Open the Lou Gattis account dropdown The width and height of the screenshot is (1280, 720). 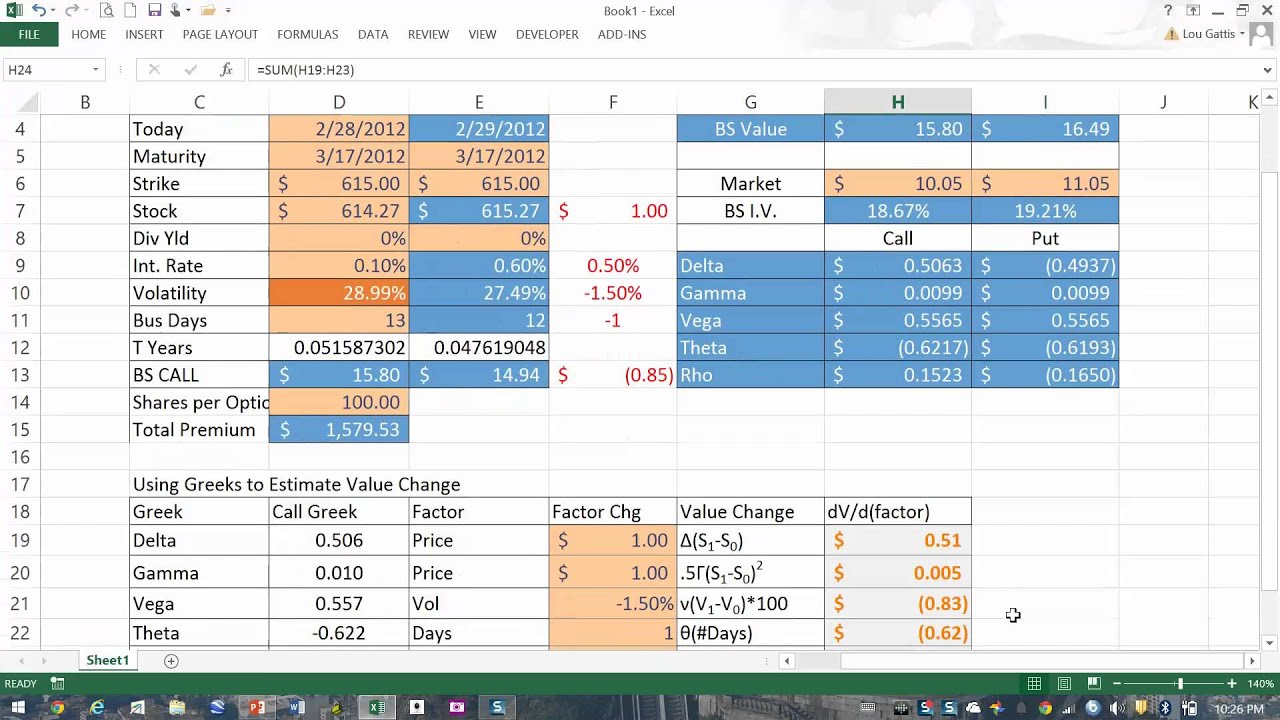click(1213, 34)
